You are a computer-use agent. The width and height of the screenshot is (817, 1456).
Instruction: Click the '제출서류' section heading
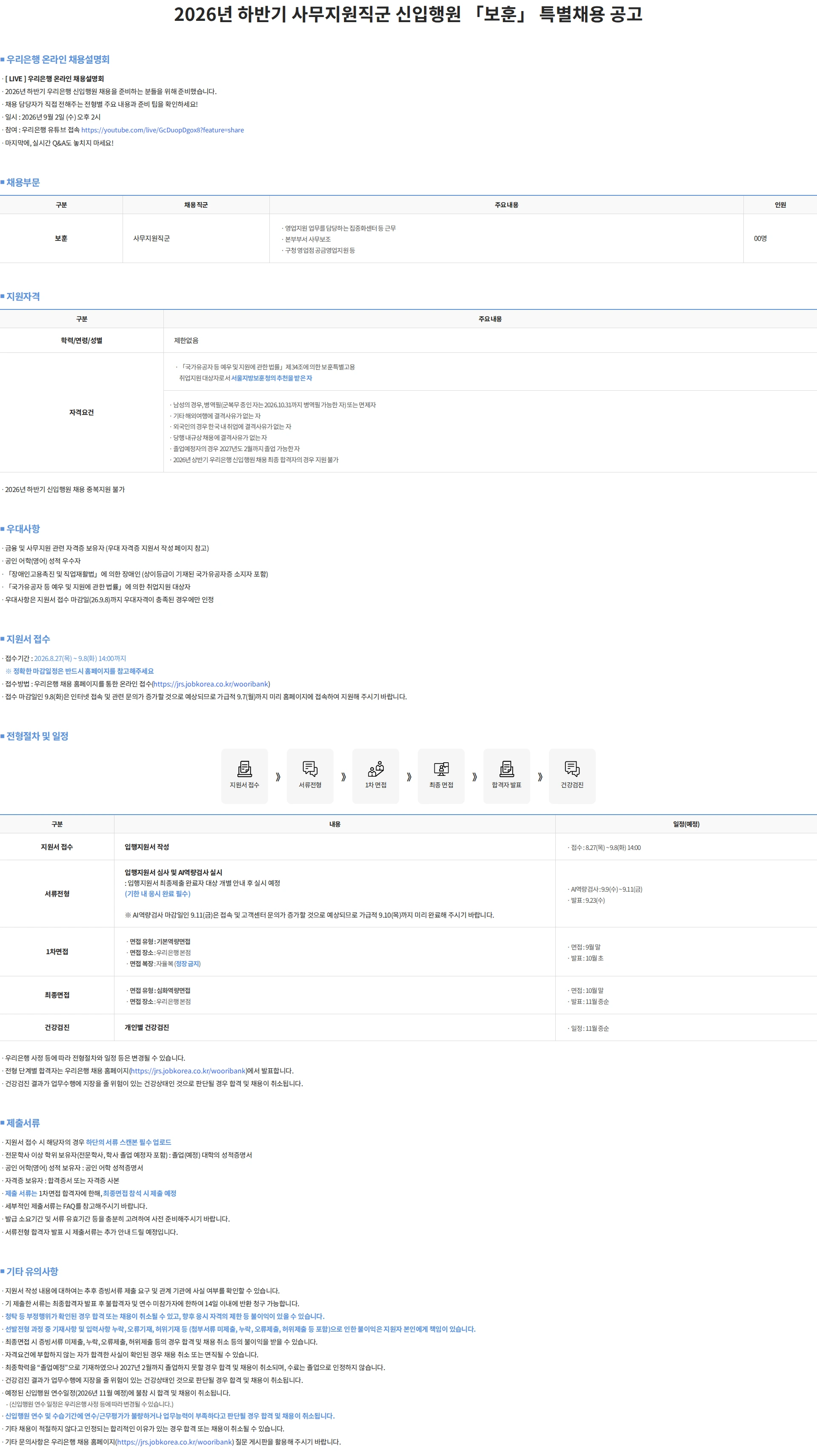(23, 1123)
